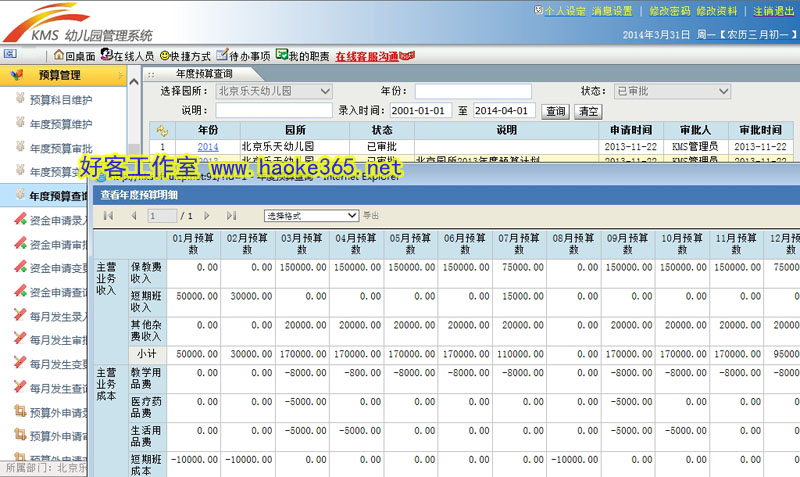Open 资金申请录入 sidebar item

(58, 220)
